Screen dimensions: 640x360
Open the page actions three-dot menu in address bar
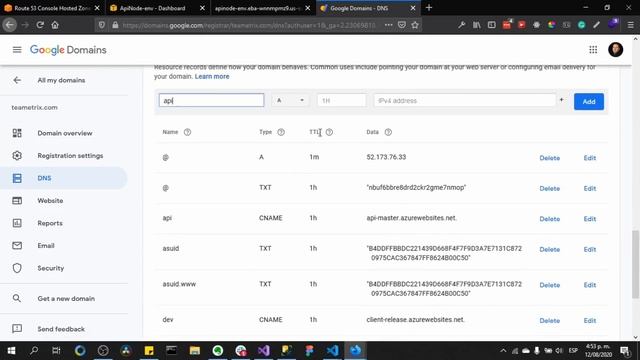click(x=388, y=25)
